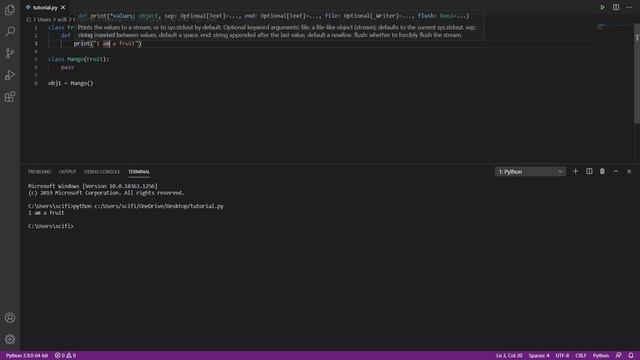Open editor More Actions ellipsis

pos(629,7)
